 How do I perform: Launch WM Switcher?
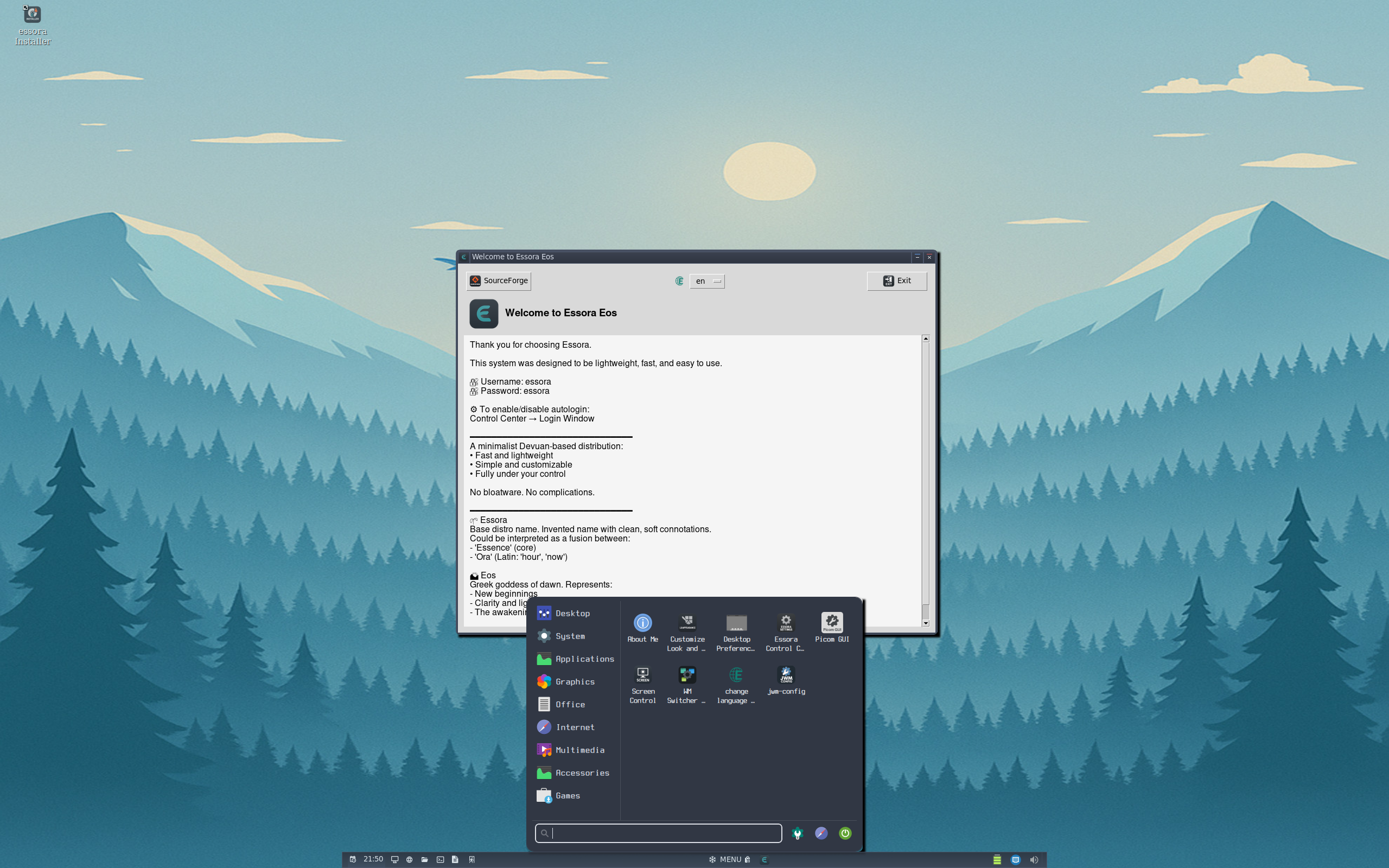[687, 685]
